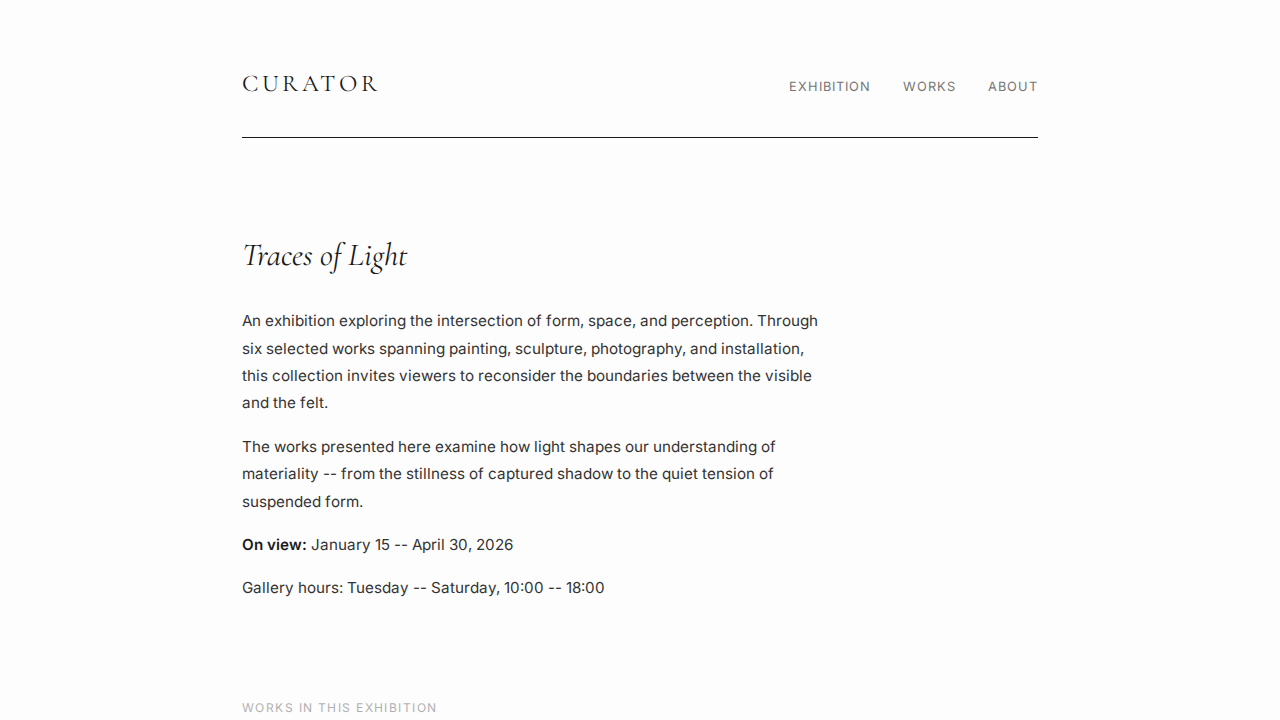Click the word "installation" in the intro
Screen dimensions: 1280x720
click(761, 349)
